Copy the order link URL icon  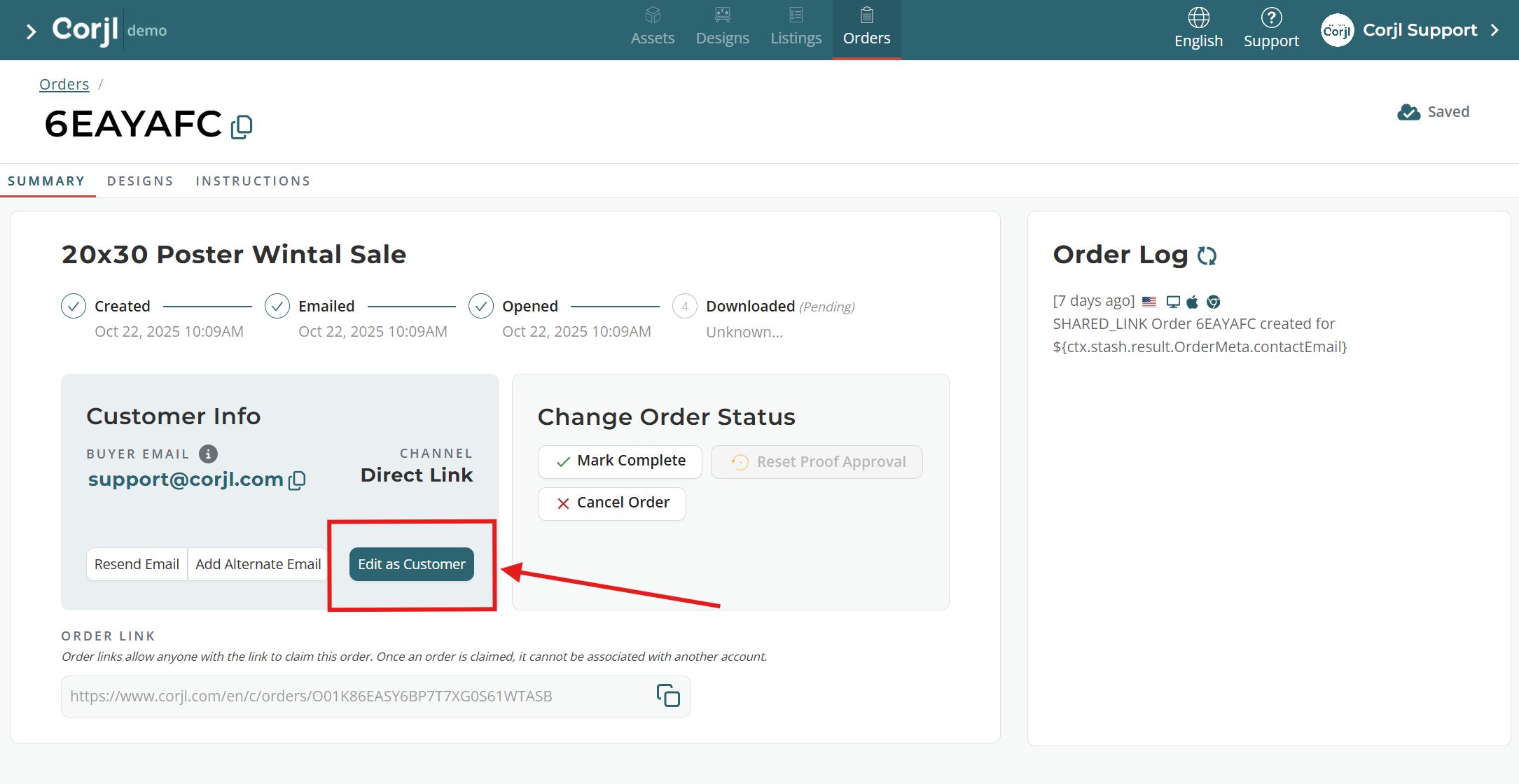click(667, 696)
